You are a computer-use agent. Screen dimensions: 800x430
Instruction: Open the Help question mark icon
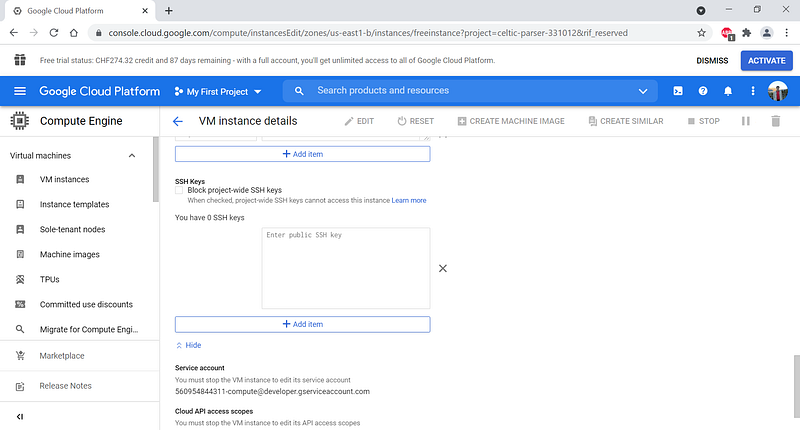click(703, 91)
